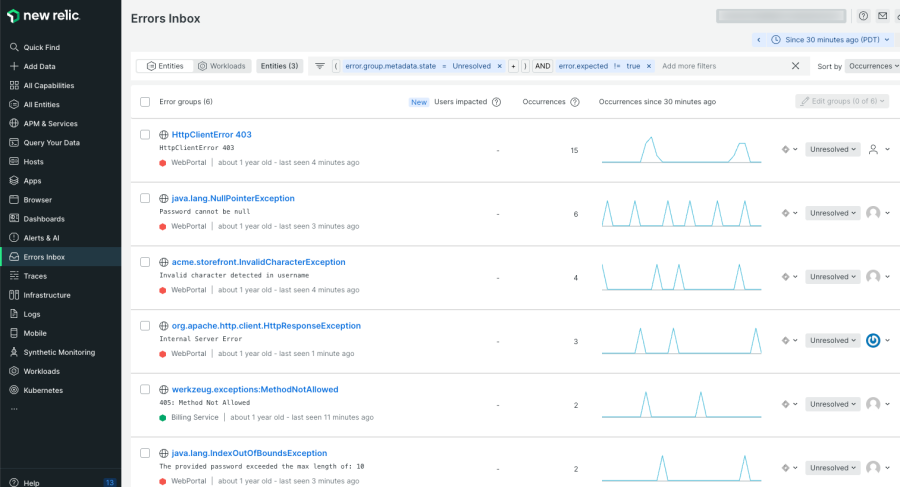This screenshot has width=900, height=487.
Task: Open Unresolved dropdown for HttpResponseException
Action: (x=832, y=341)
